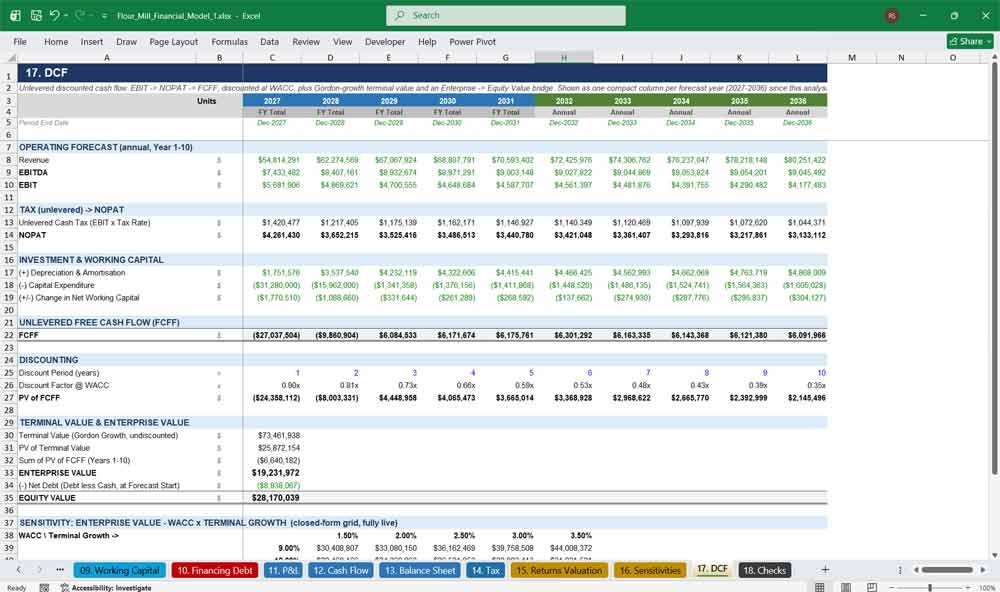Undo the last action
Image resolution: width=1000 pixels, height=592 pixels.
point(54,15)
